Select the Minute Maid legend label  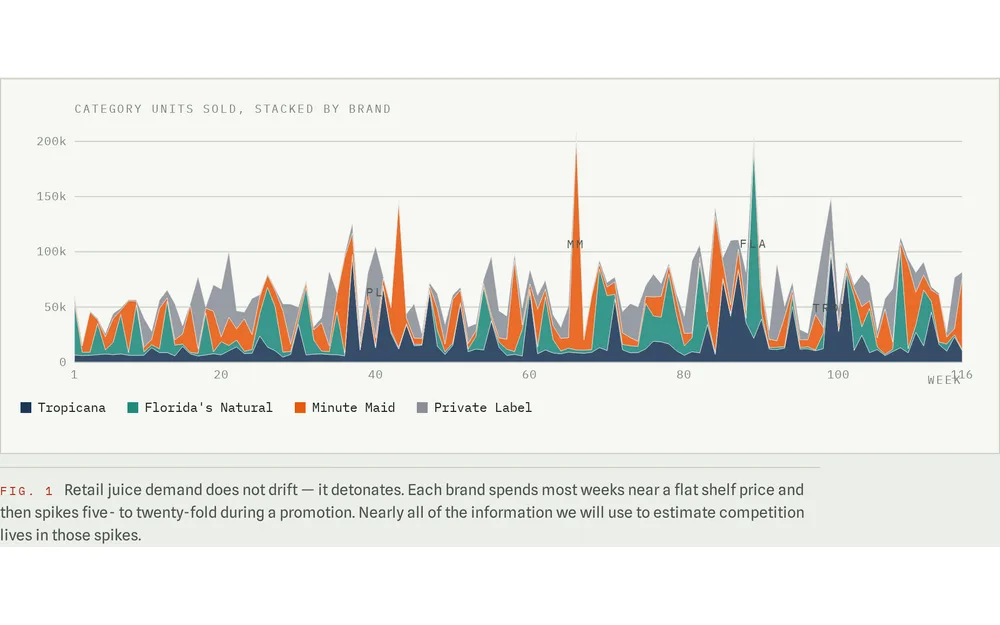pyautogui.click(x=353, y=408)
